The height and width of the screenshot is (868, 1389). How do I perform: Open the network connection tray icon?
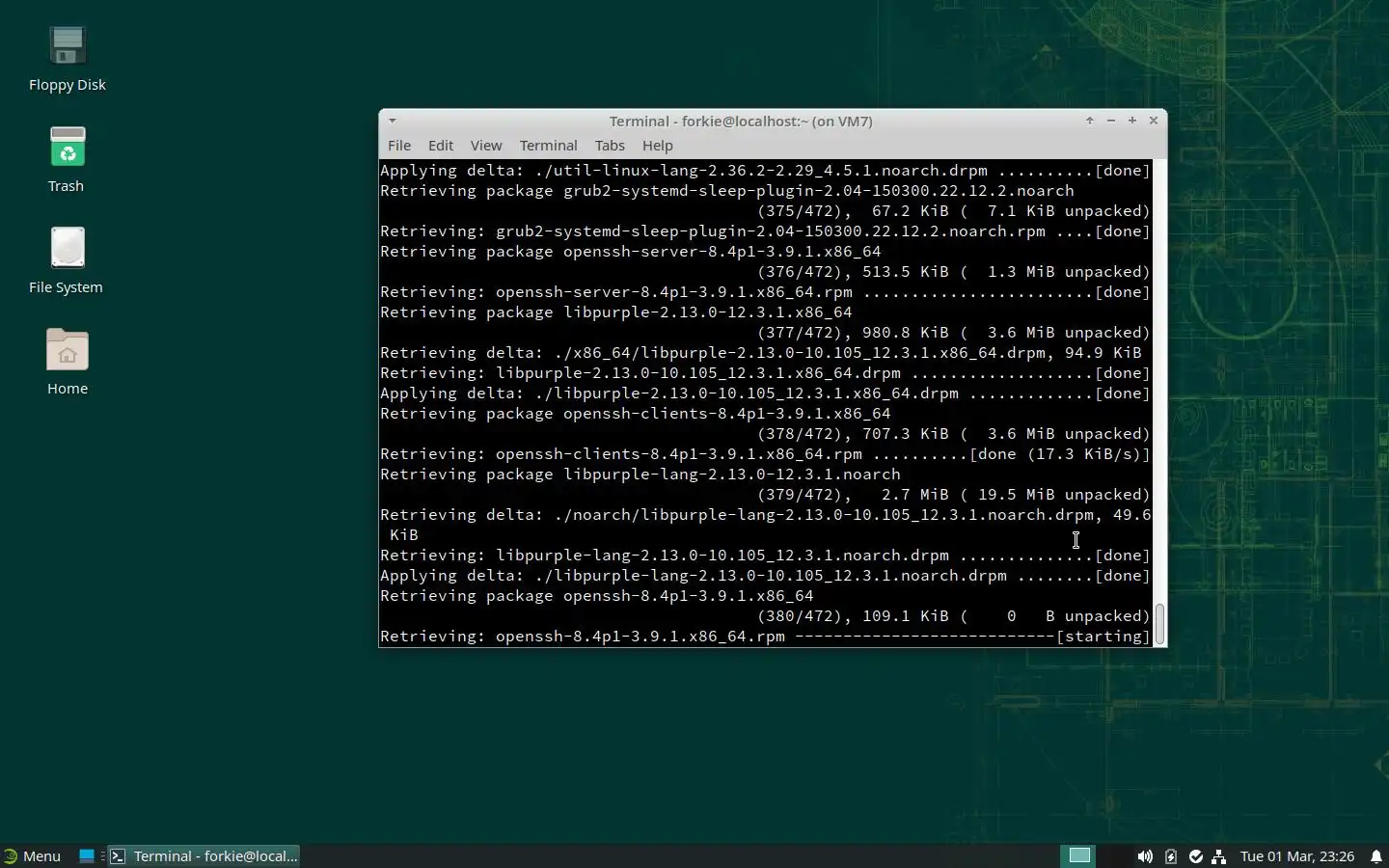1219,855
